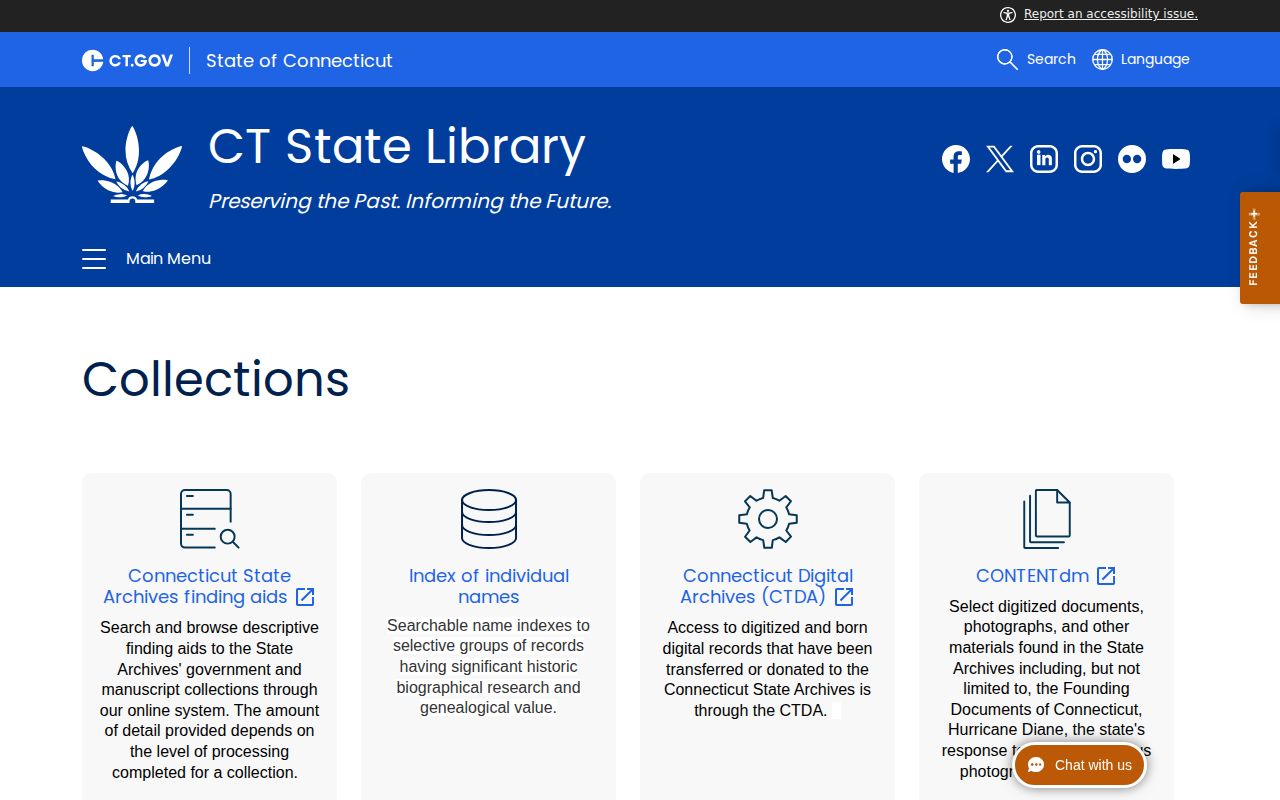Image resolution: width=1280 pixels, height=800 pixels.
Task: Open the hamburger Main Menu icon
Action: [x=94, y=259]
